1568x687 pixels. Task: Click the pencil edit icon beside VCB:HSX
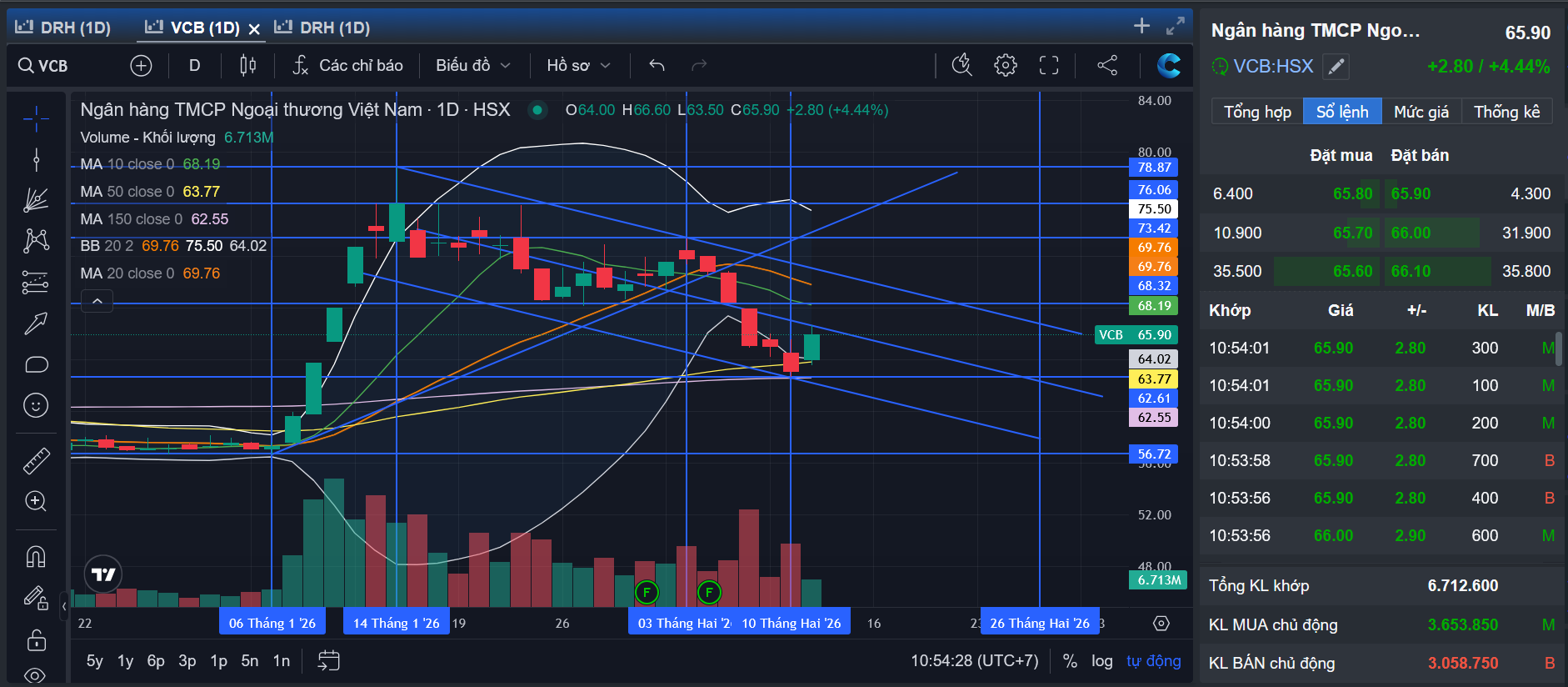(x=1336, y=67)
